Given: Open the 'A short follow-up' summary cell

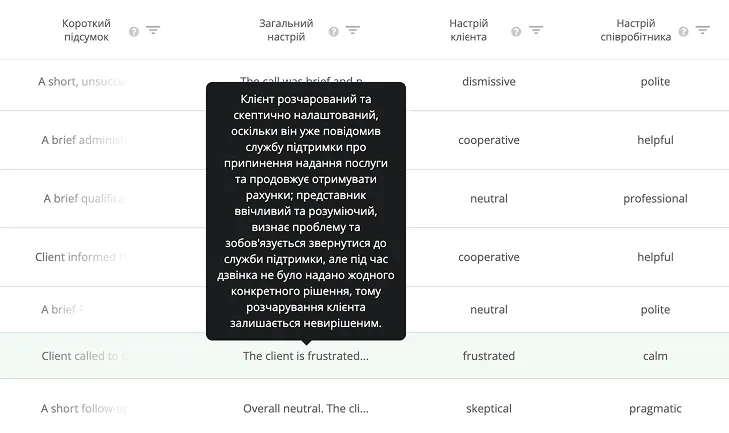Looking at the screenshot, I should [84, 409].
